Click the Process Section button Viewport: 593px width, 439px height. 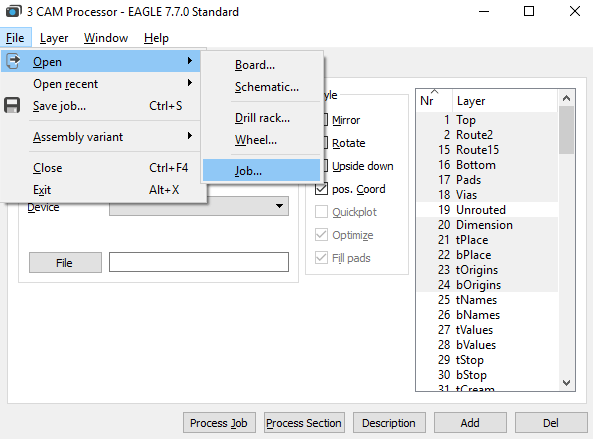[x=304, y=422]
